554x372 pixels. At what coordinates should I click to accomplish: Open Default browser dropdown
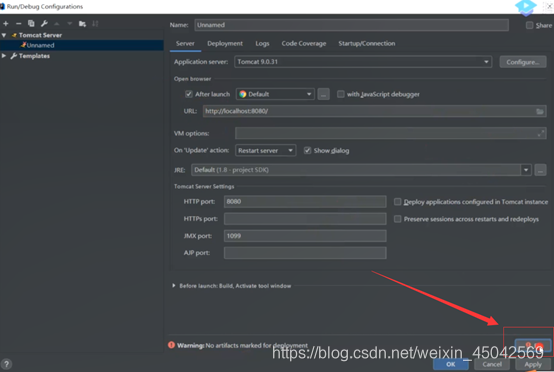coord(275,94)
